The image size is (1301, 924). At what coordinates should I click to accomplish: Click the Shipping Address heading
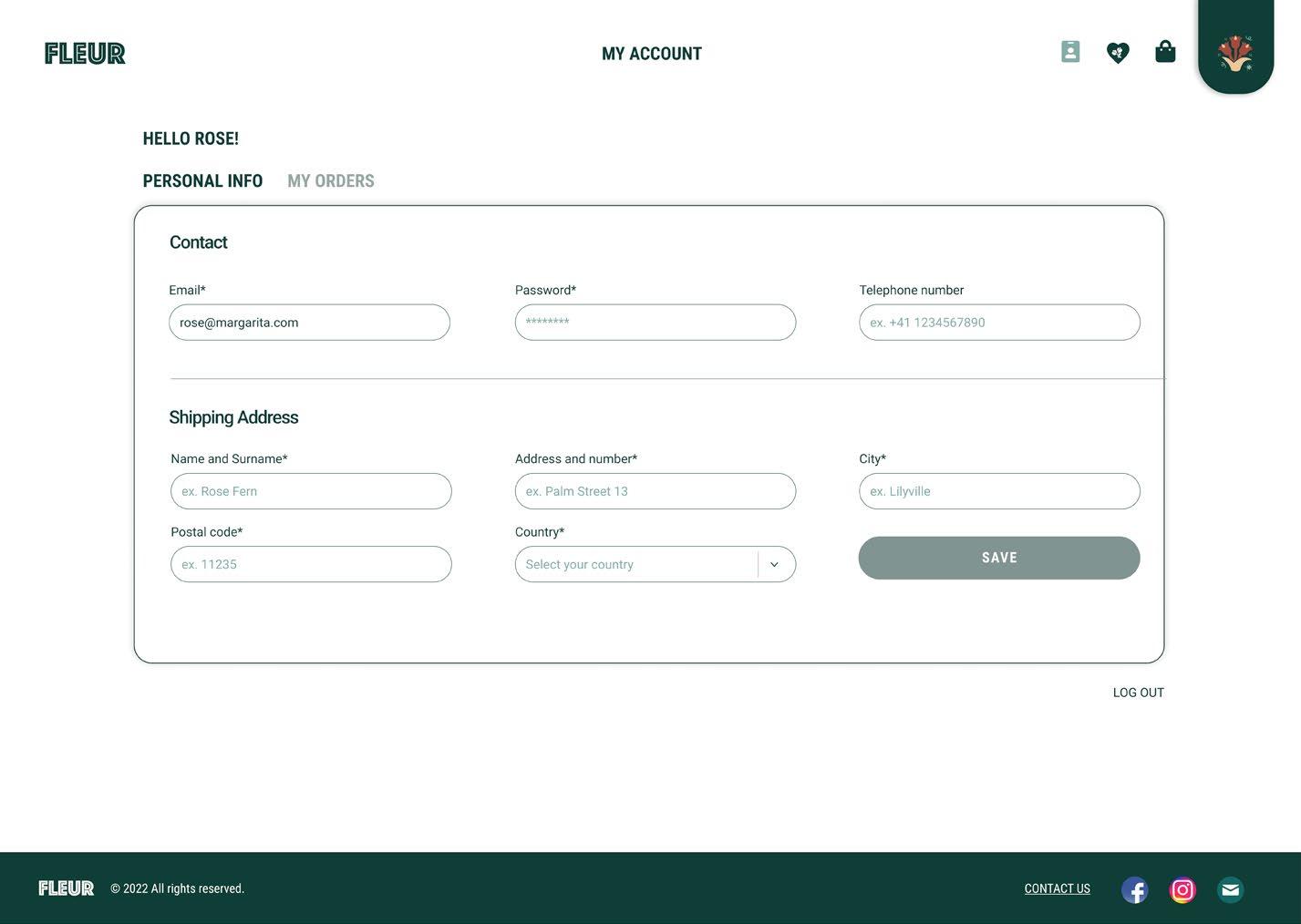pos(233,417)
